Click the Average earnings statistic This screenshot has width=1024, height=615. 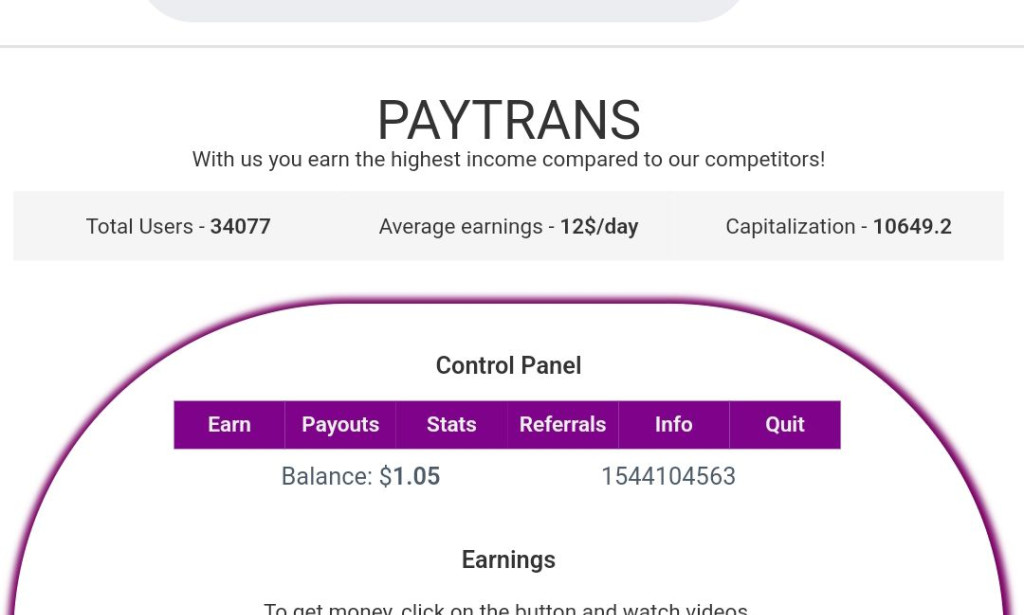(x=508, y=226)
